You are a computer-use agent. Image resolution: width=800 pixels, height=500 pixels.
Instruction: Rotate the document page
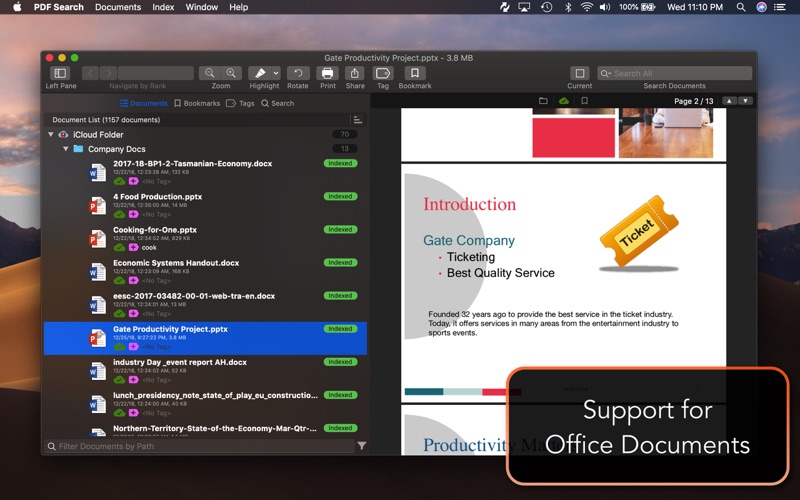point(298,73)
